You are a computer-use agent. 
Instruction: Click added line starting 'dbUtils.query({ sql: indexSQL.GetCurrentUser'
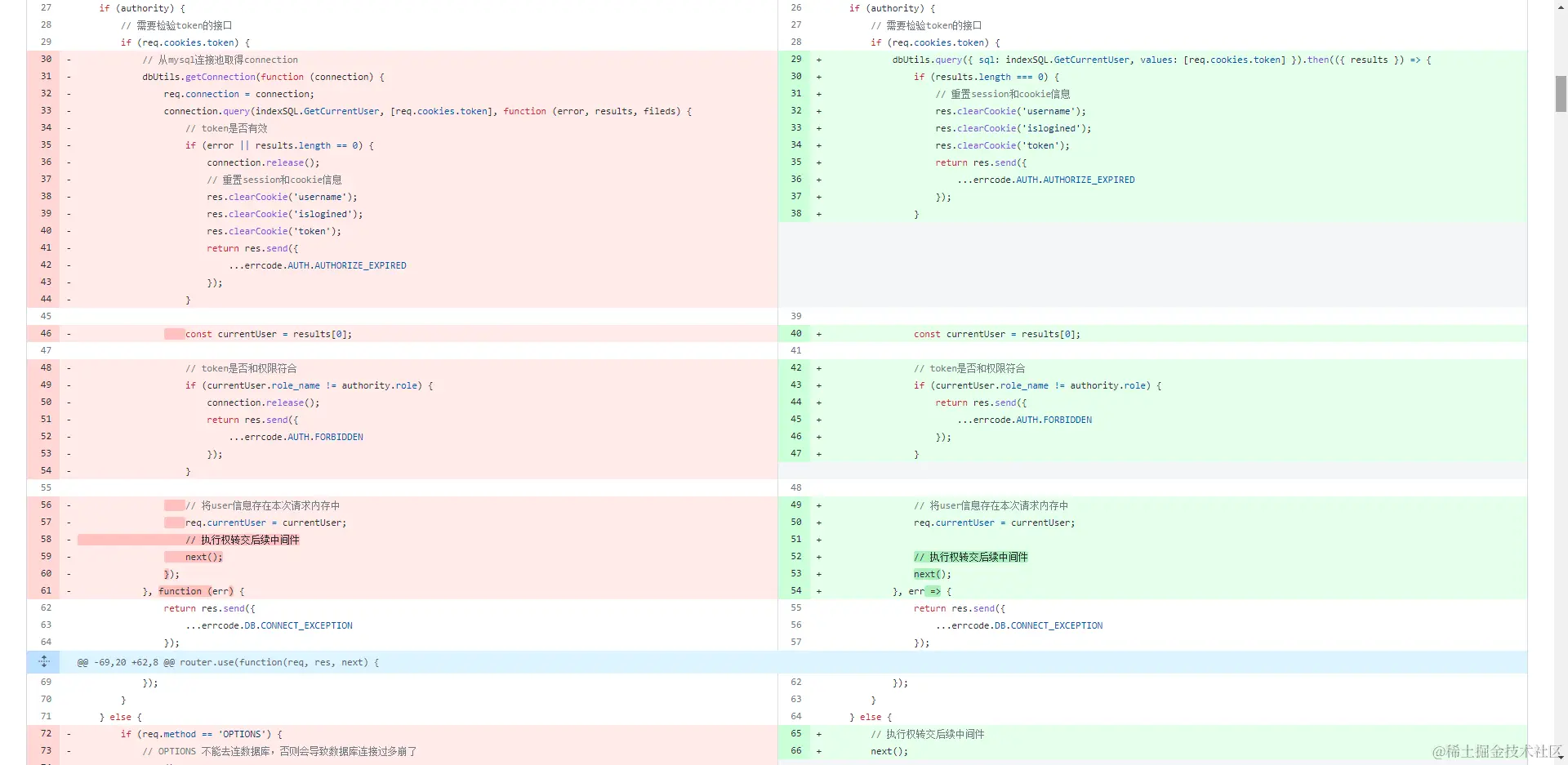tap(1161, 60)
